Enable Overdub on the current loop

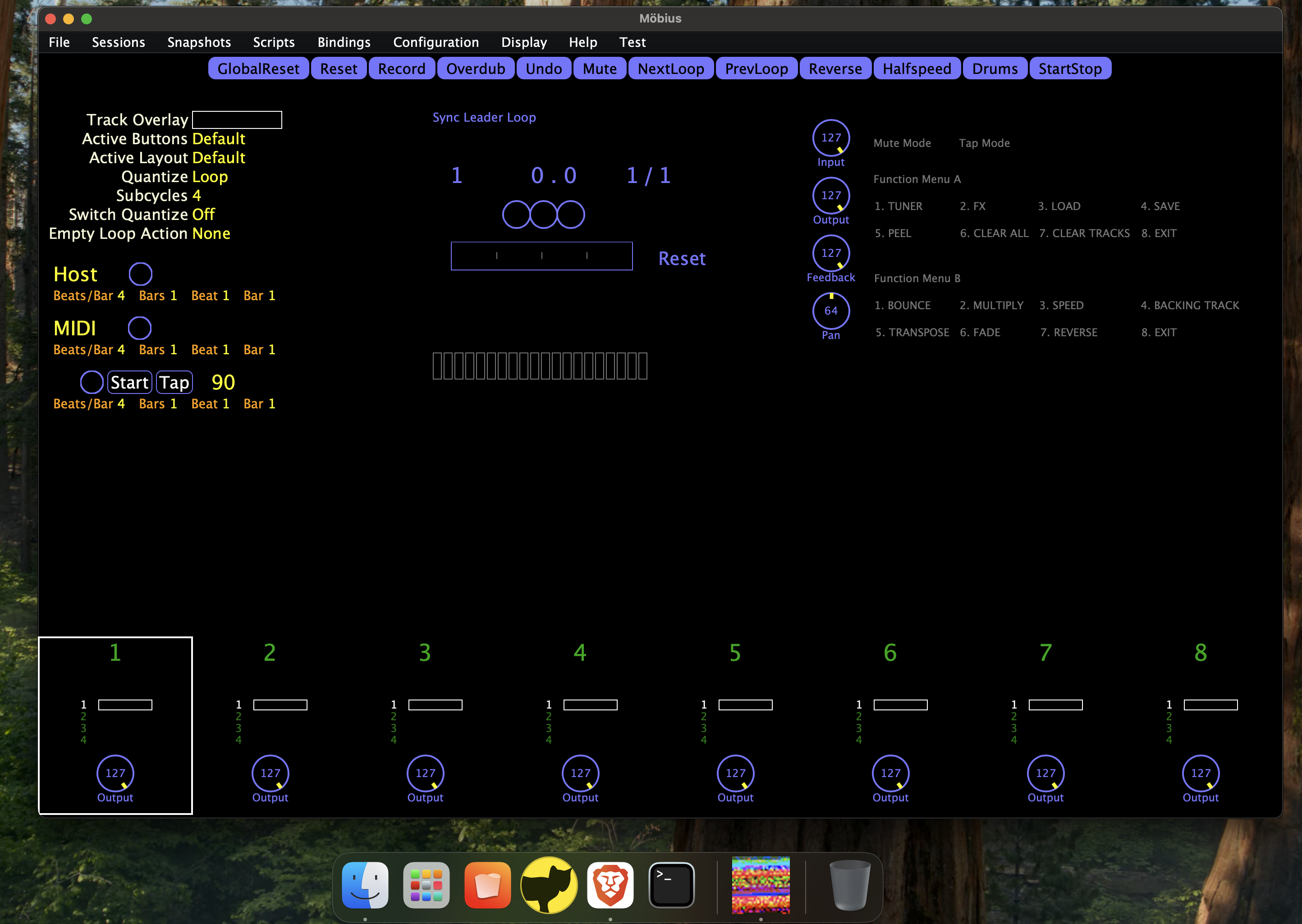476,68
